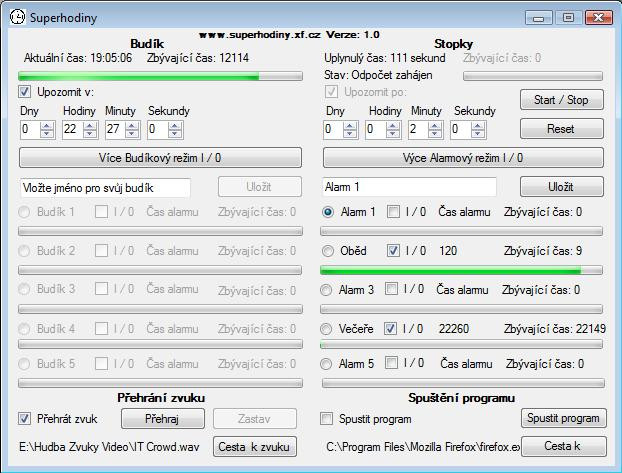622x473 pixels.
Task: Select the Alarm 3 radio button
Action: click(326, 290)
